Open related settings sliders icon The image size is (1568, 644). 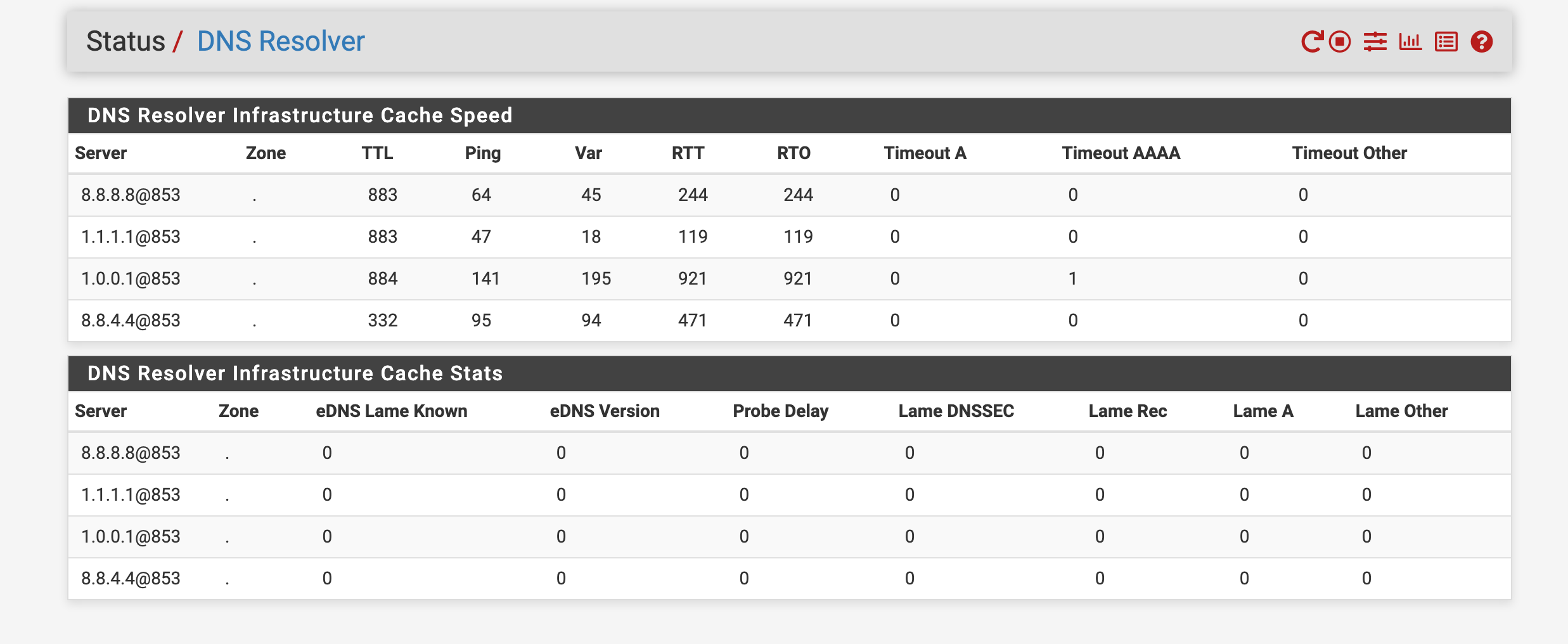click(x=1375, y=42)
